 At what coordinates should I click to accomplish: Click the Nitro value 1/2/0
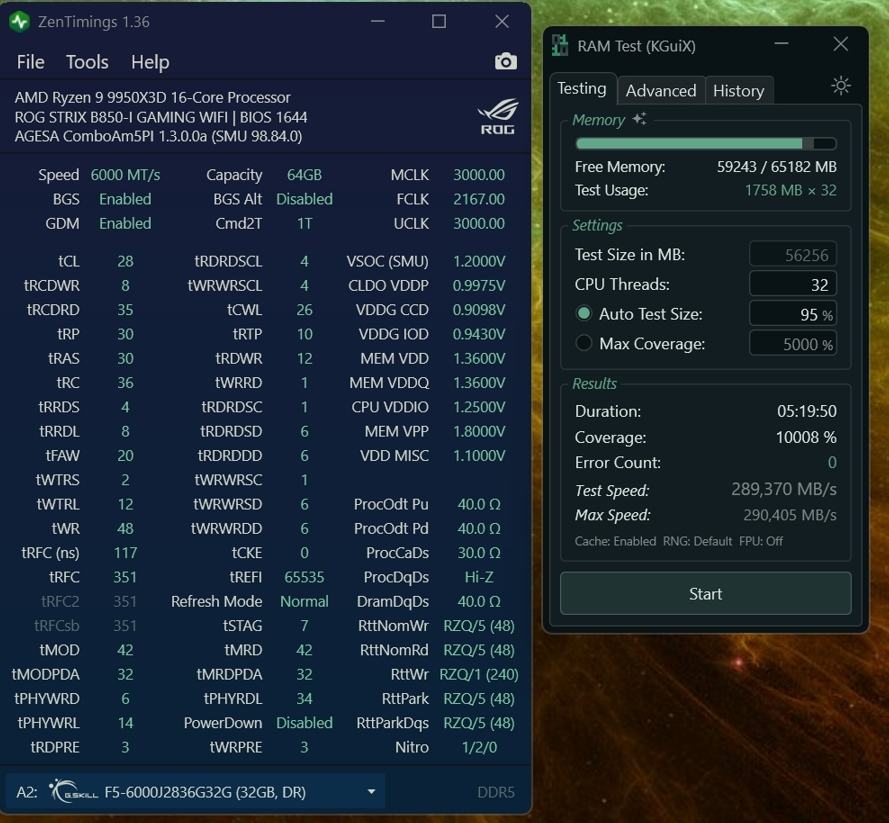point(479,748)
